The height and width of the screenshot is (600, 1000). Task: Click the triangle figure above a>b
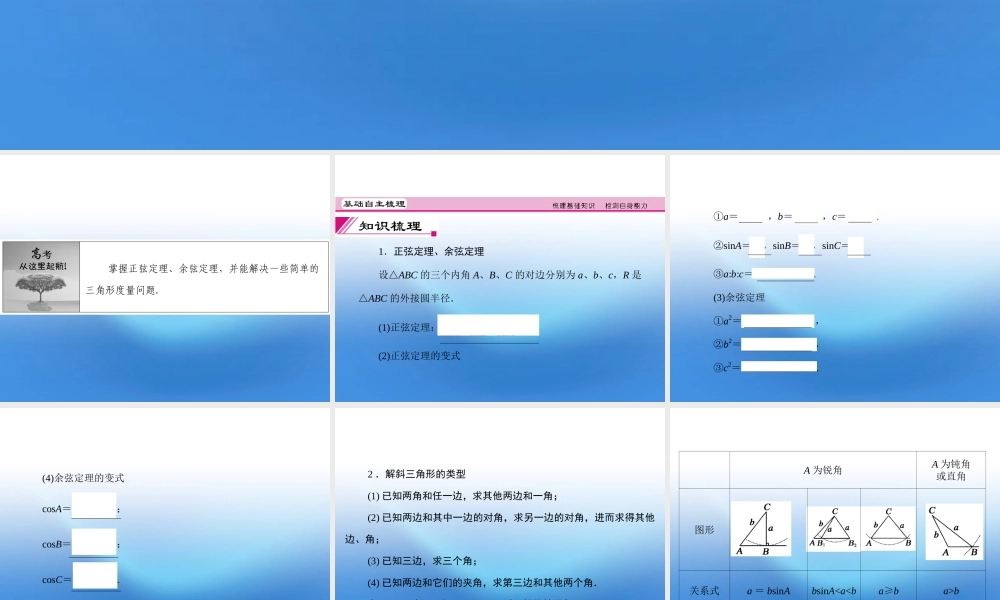(x=954, y=532)
